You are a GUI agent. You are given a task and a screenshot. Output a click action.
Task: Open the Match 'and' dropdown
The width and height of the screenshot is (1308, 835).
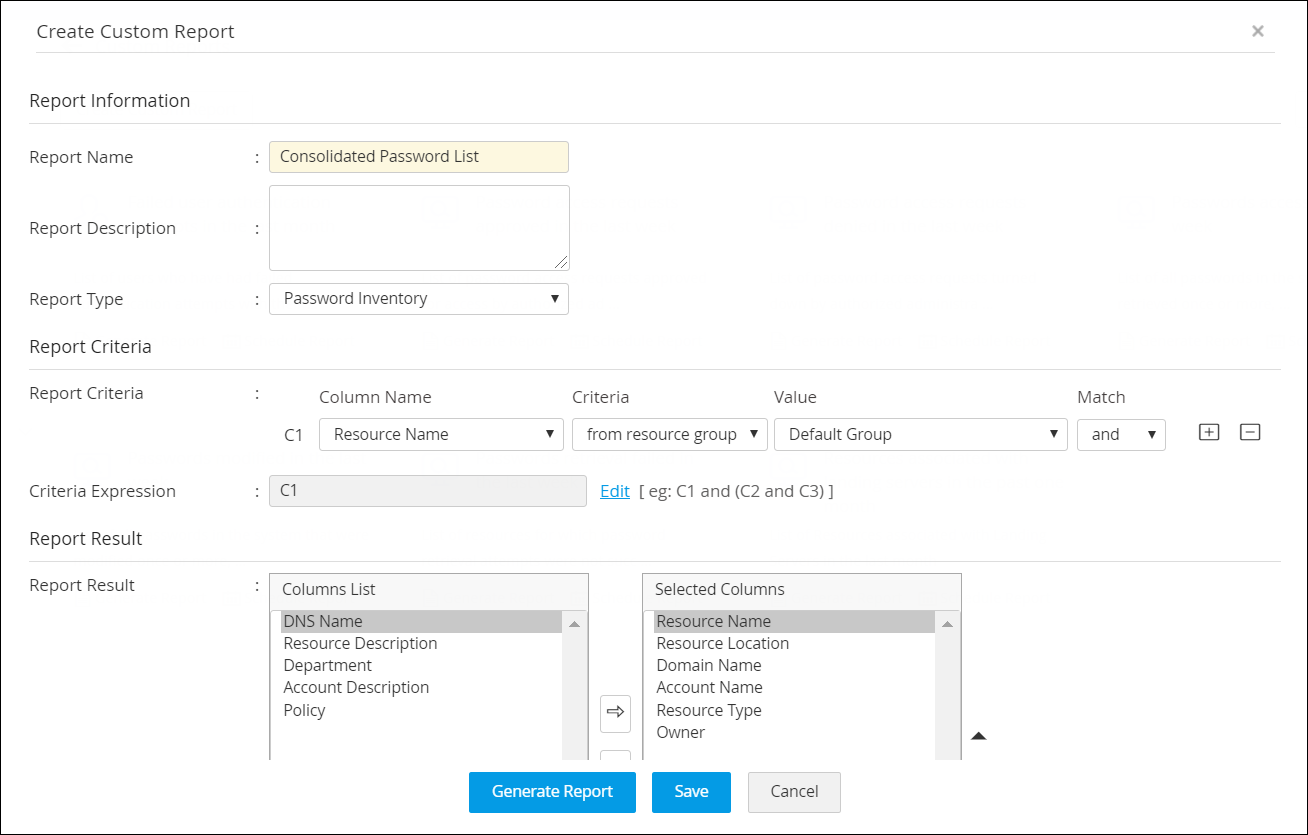[x=1121, y=435]
